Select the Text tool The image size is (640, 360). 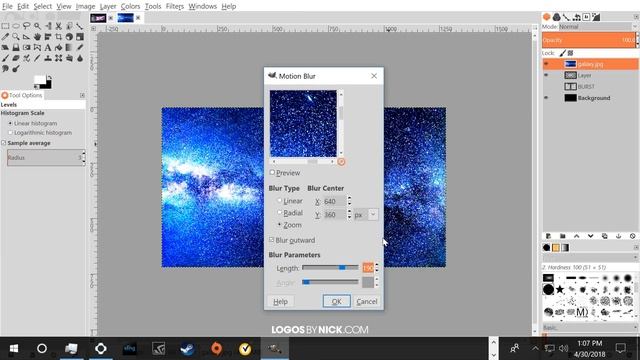(48, 47)
